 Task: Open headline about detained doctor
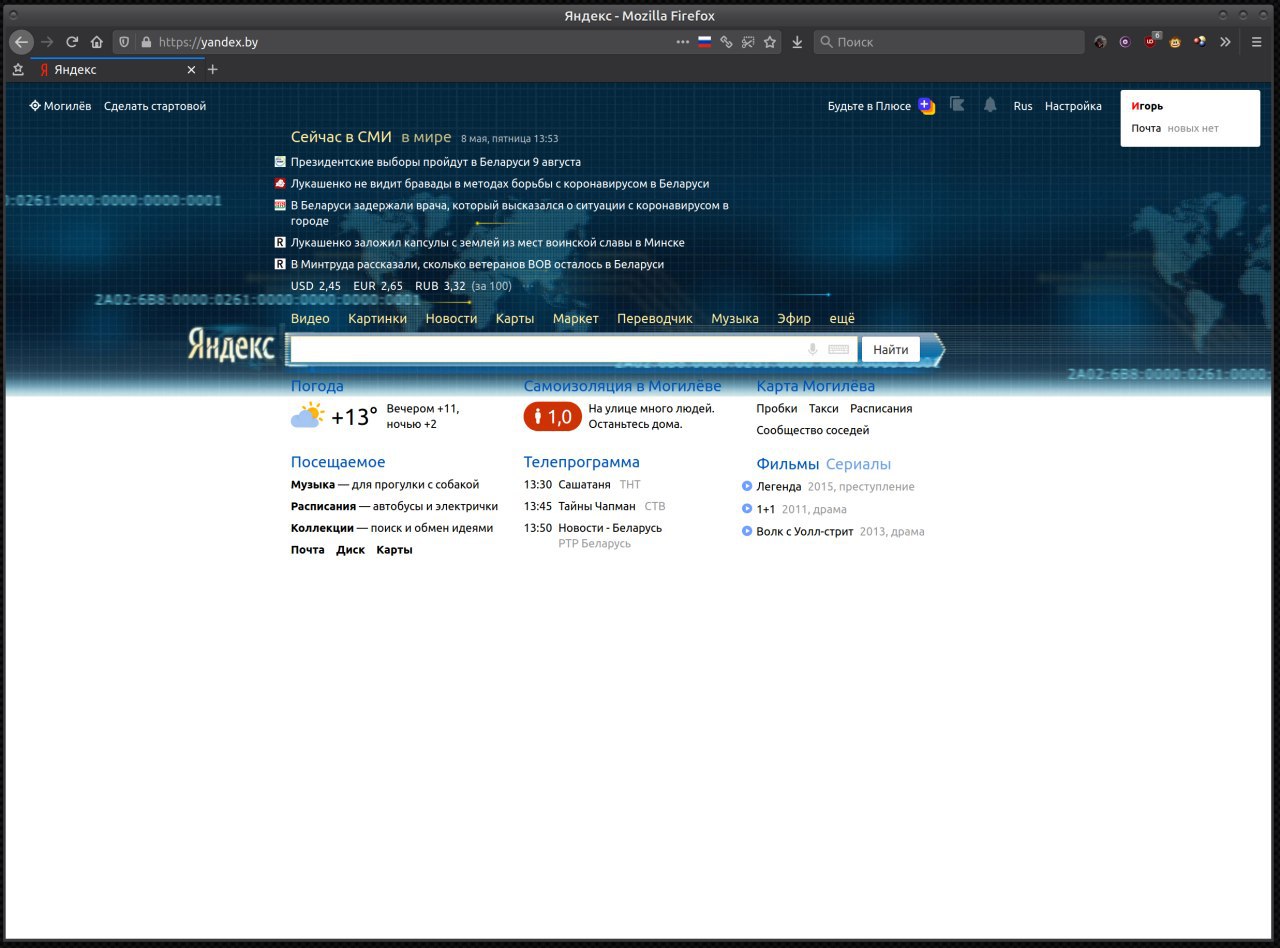[x=510, y=213]
